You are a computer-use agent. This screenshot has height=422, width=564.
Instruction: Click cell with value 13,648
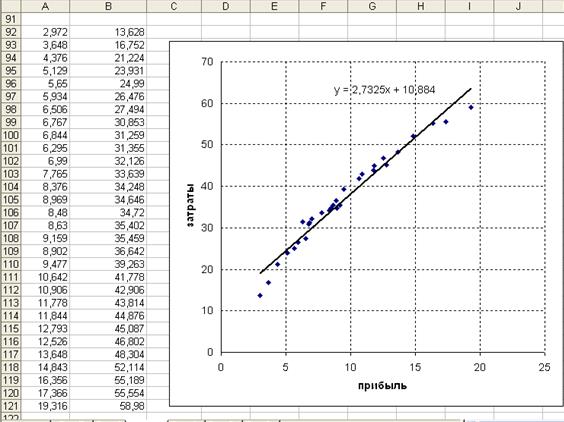[45, 355]
